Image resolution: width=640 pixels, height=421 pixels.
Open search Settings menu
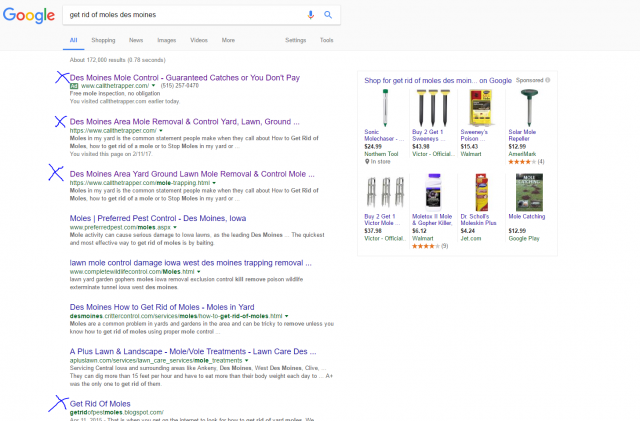[x=296, y=40]
